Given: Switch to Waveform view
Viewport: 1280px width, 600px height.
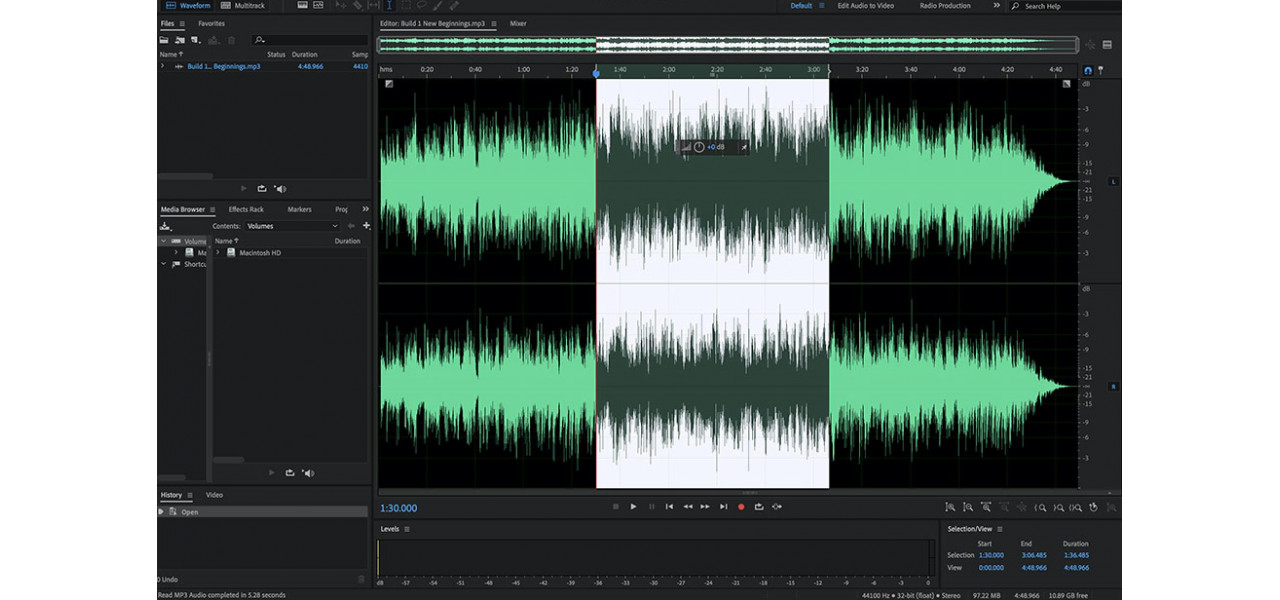Looking at the screenshot, I should pos(187,5).
